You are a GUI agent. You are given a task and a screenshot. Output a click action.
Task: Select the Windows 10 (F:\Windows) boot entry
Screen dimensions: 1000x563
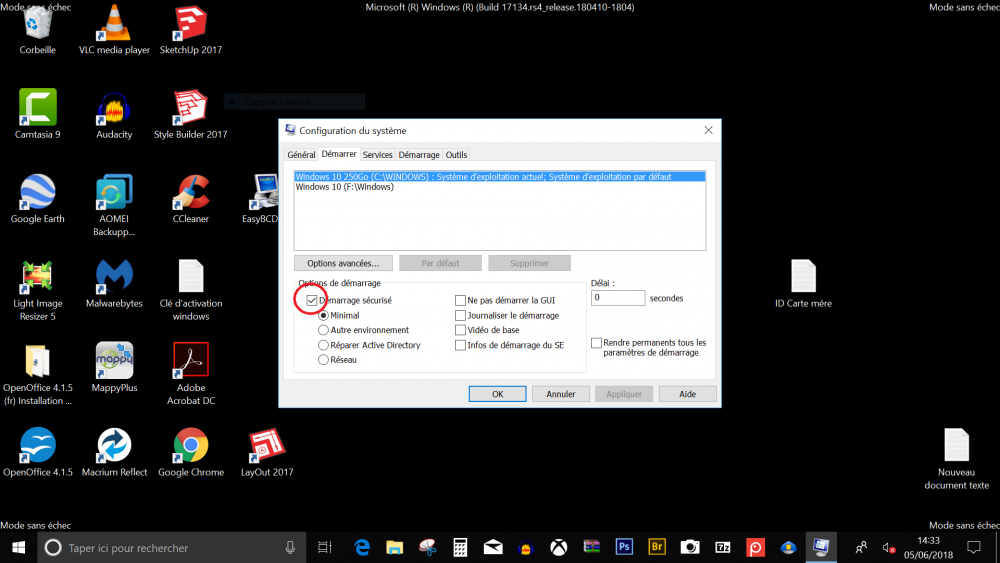[x=345, y=187]
